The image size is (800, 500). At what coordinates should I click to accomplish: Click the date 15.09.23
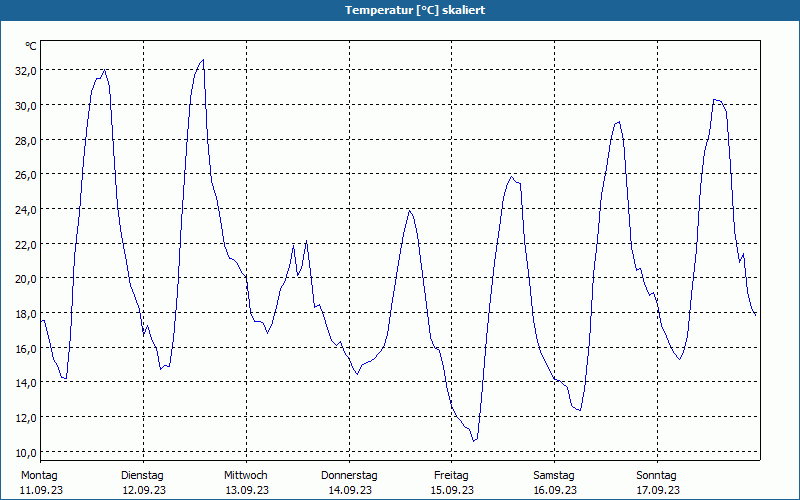coord(453,490)
